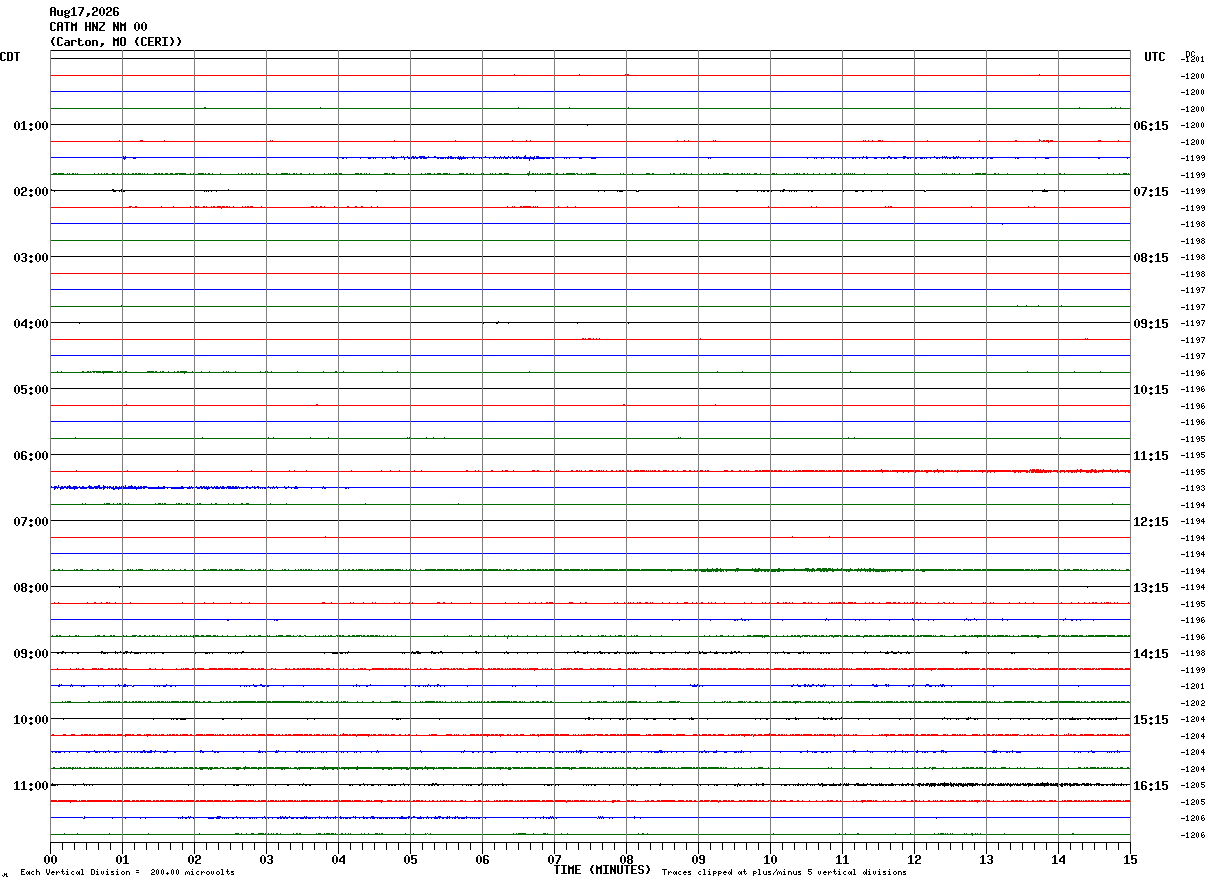Click the minute 08 tick label on the x-axis
The image size is (1210, 886).
tap(626, 859)
